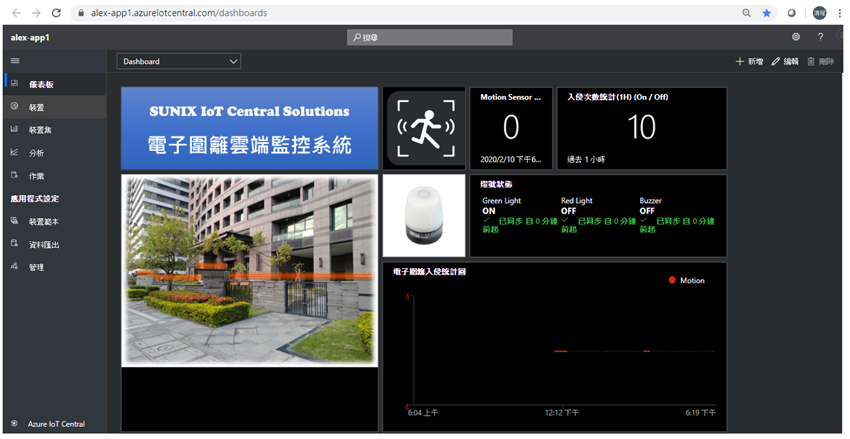Image resolution: width=850 pixels, height=439 pixels.
Task: Select 裝置 in the sidebar
Action: tap(54, 107)
